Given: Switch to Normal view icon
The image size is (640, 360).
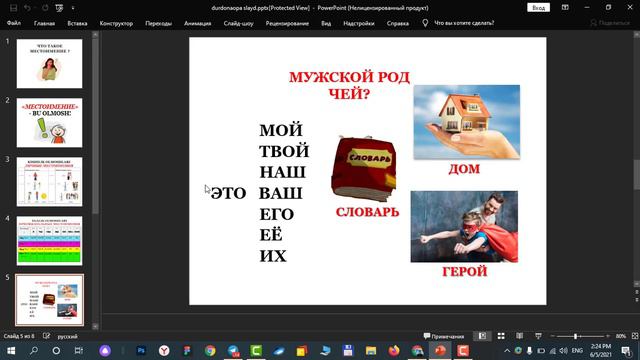Looking at the screenshot, I should click(482, 336).
